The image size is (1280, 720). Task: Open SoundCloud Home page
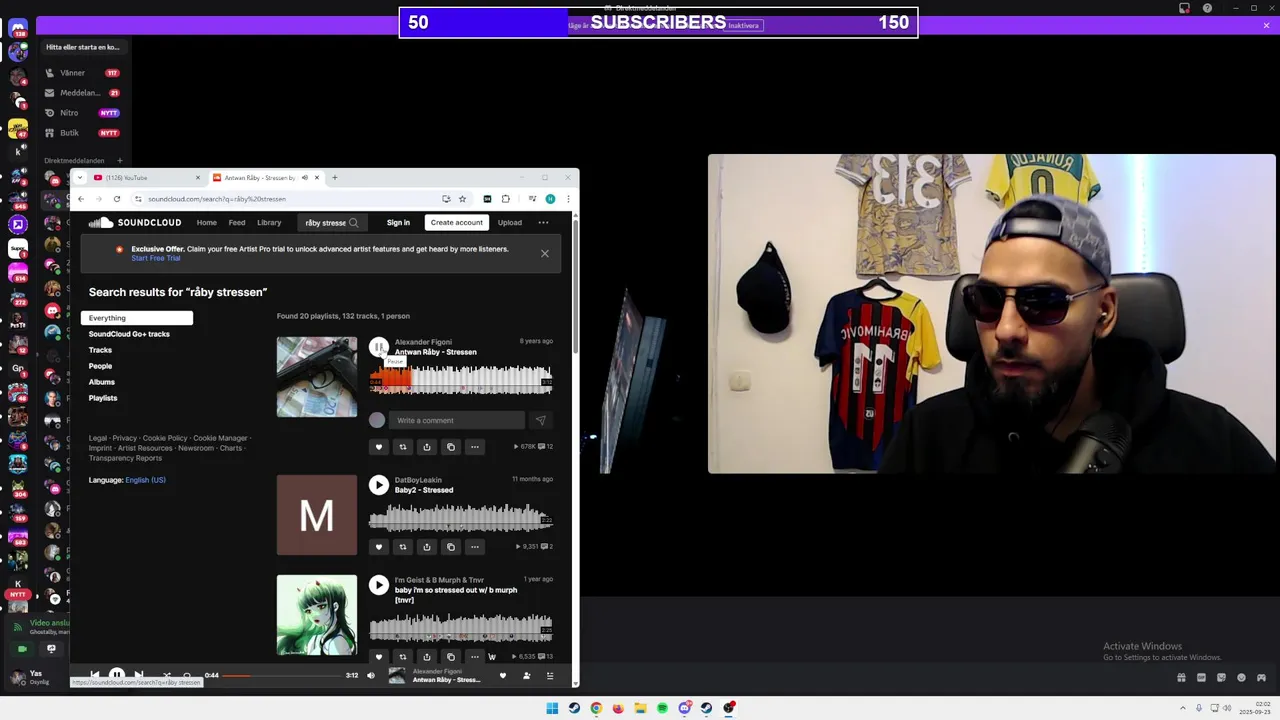point(206,223)
